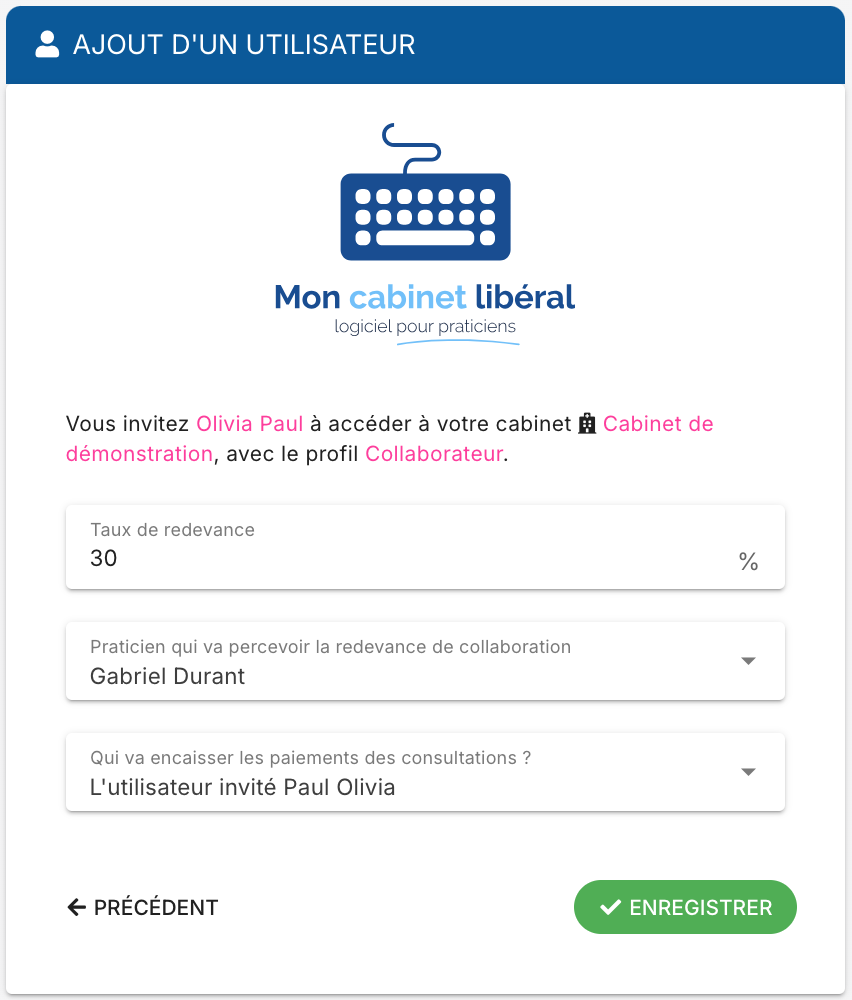The image size is (852, 1000).
Task: Go back with the Précédent button
Action: [143, 907]
